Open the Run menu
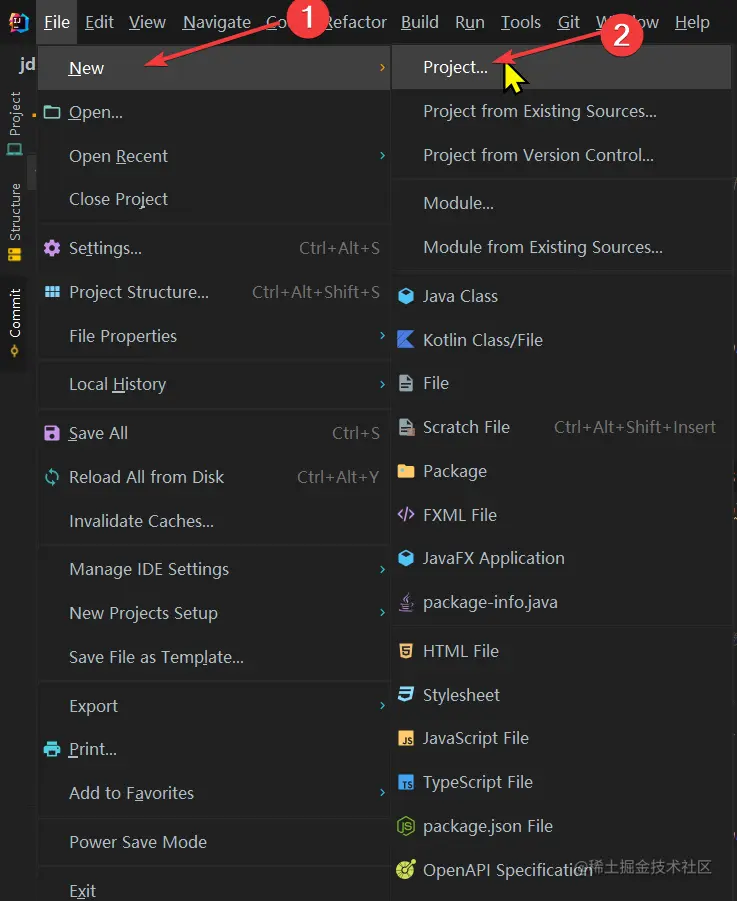The width and height of the screenshot is (737, 901). (470, 22)
